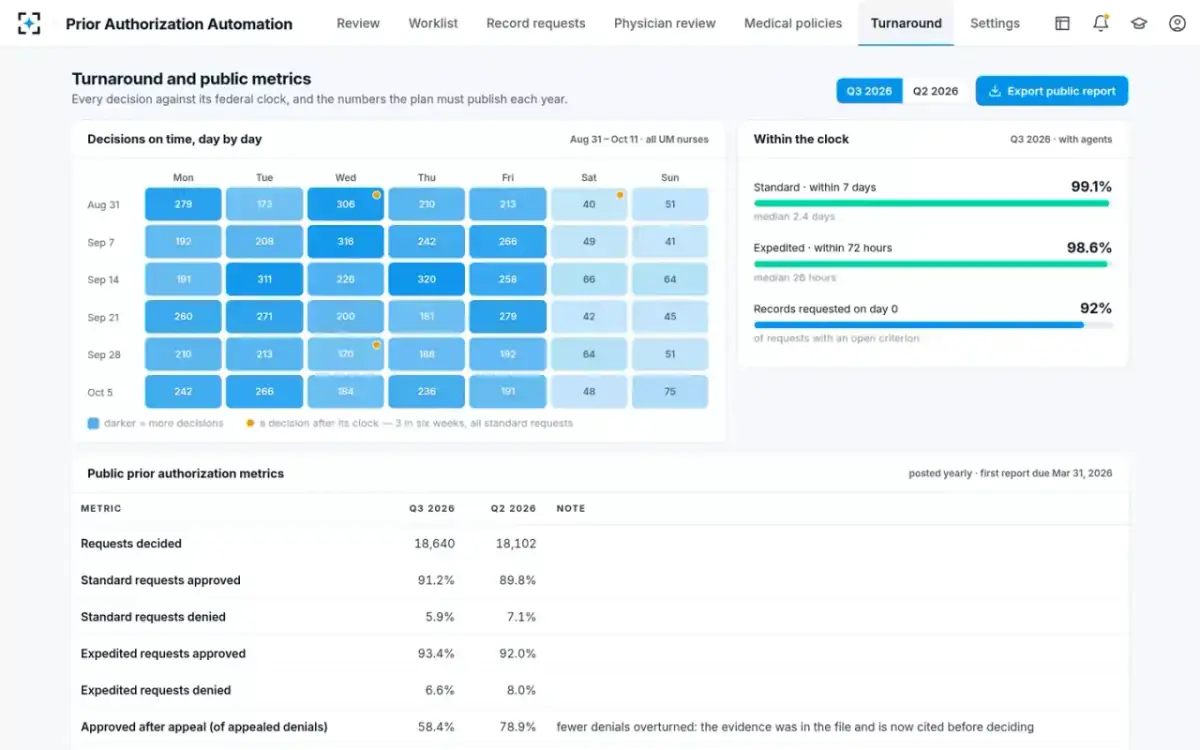This screenshot has width=1200, height=750.
Task: Click Approved after appeal row label
Action: (x=204, y=727)
